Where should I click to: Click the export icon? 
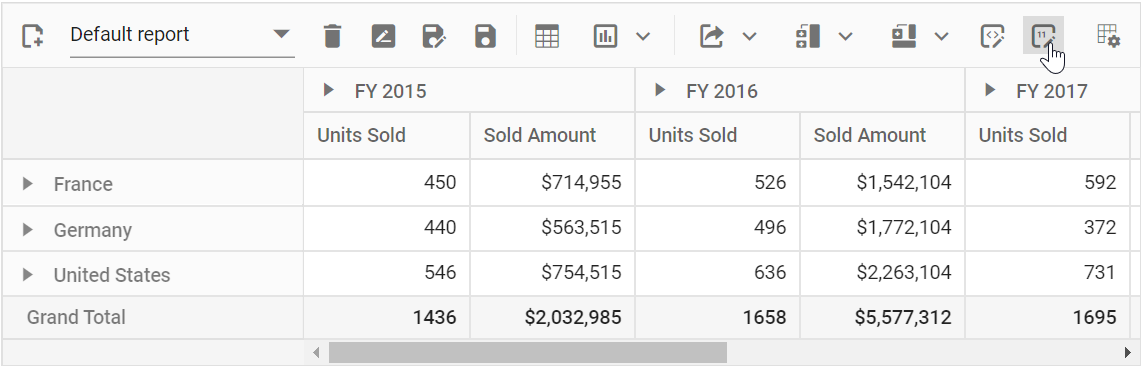point(711,36)
